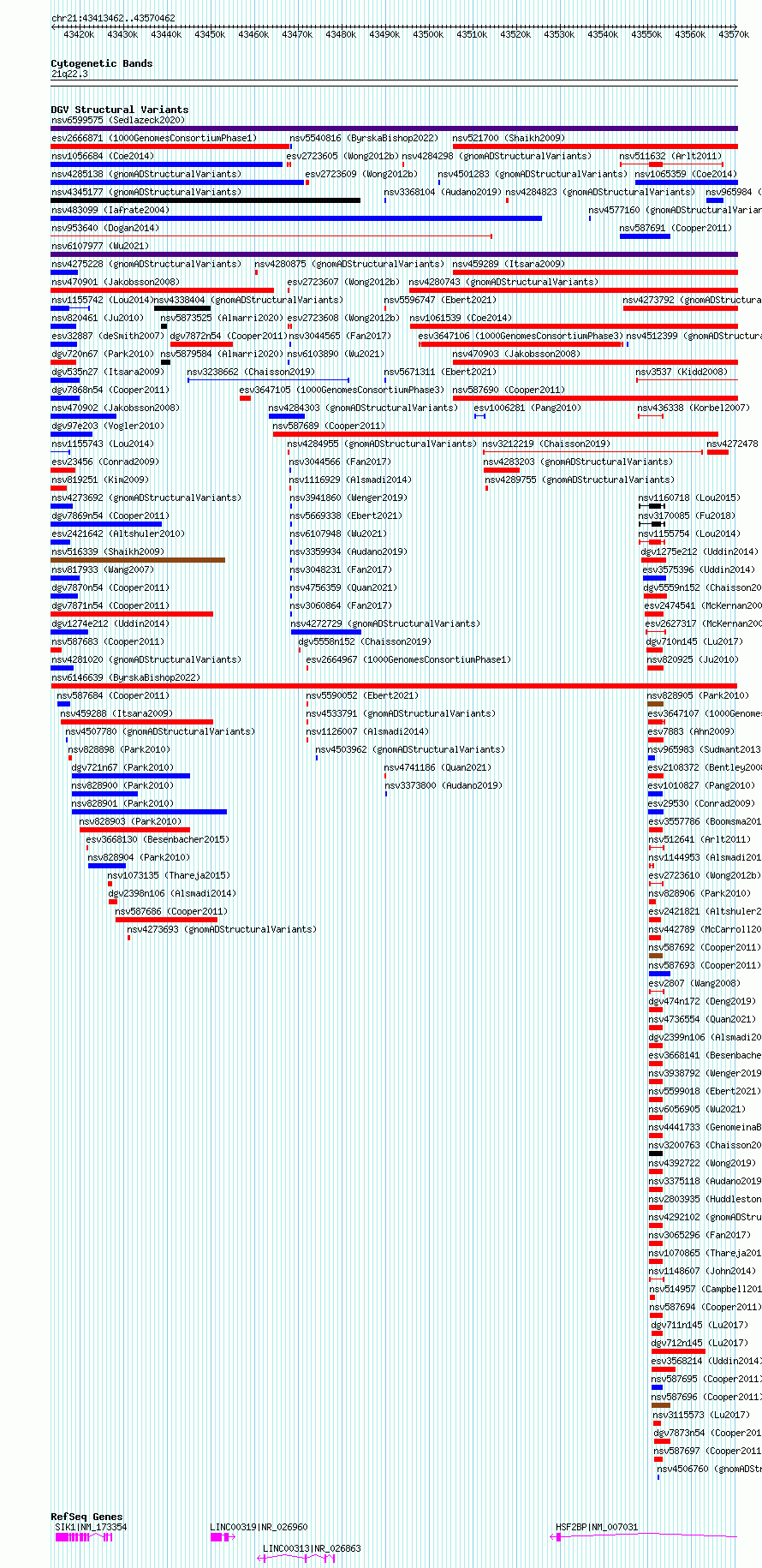Viewport: 762px width, 1568px height.
Task: Click nsv4283203 (gnomADStructuralVariants) label
Action: (x=578, y=462)
